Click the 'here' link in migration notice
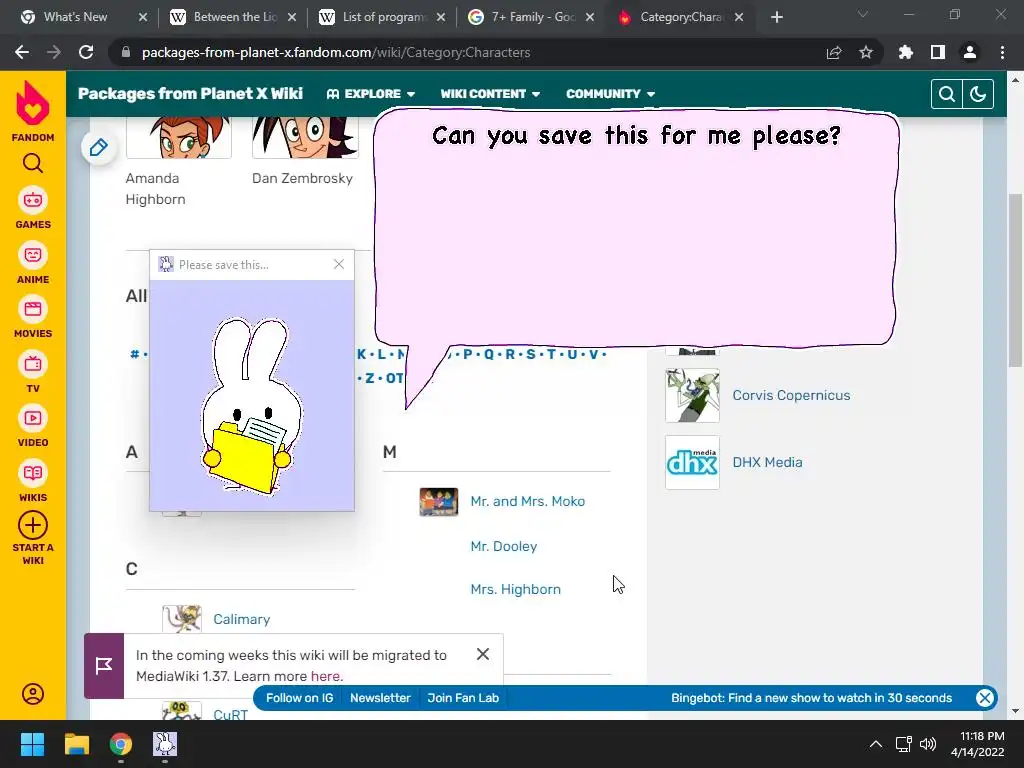Image resolution: width=1024 pixels, height=768 pixels. click(x=325, y=676)
